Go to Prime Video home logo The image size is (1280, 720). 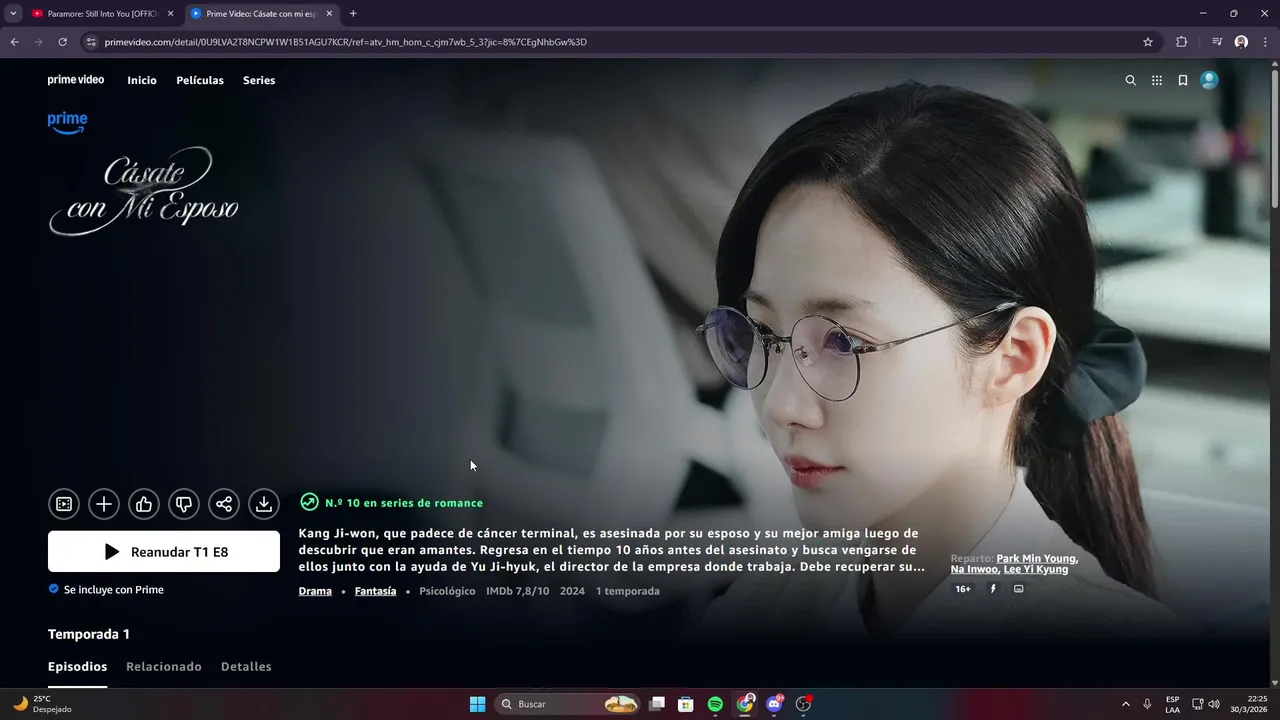[76, 79]
